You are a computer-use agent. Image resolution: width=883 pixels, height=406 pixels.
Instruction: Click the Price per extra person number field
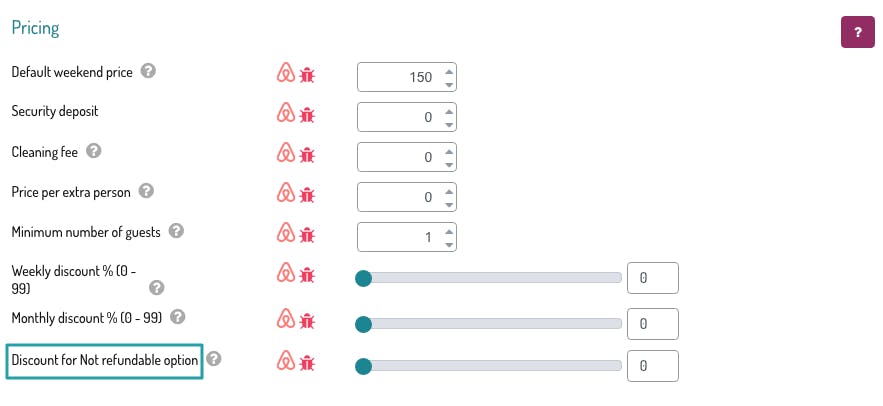click(407, 197)
